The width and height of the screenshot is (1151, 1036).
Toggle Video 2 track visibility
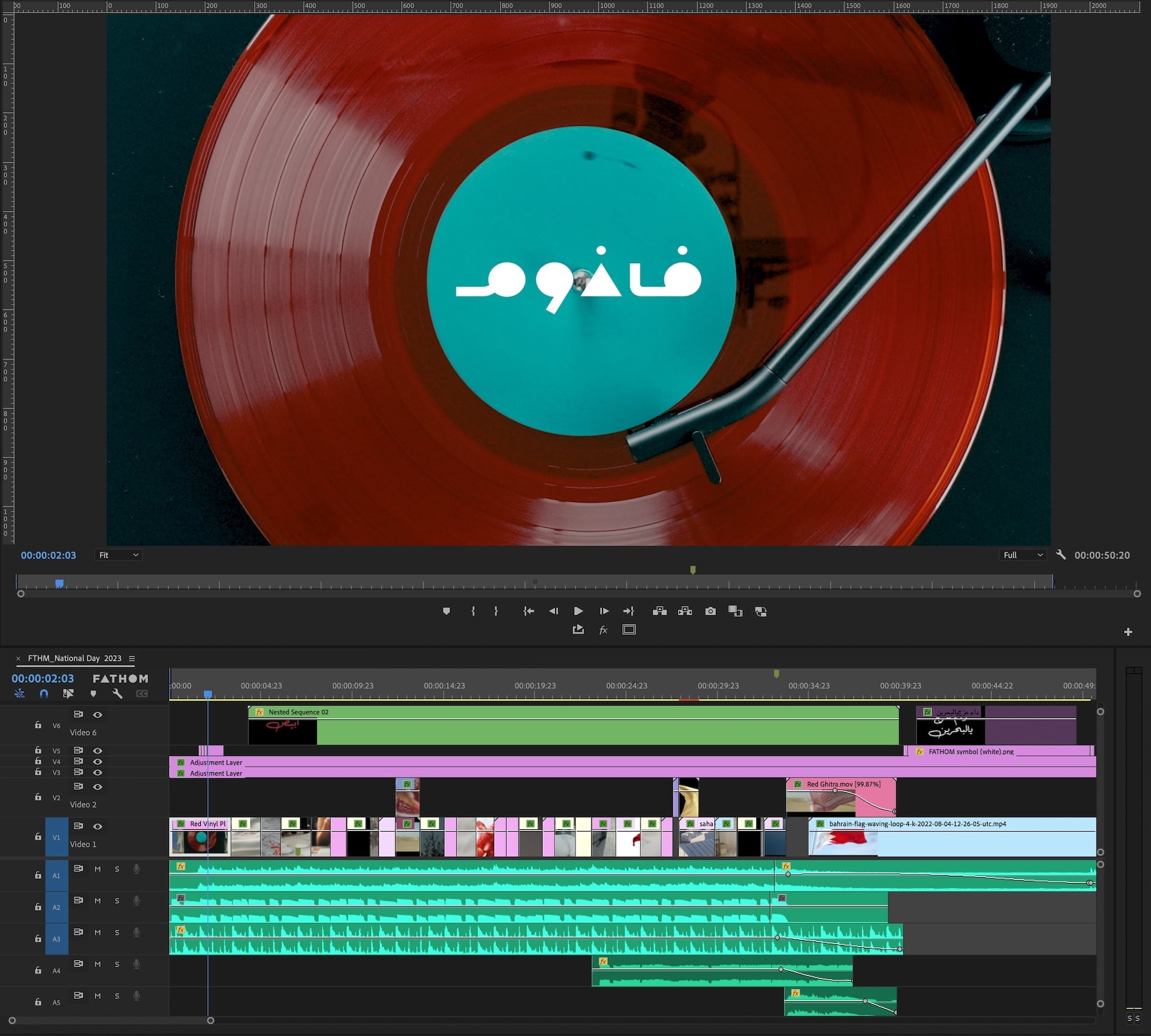pos(98,787)
